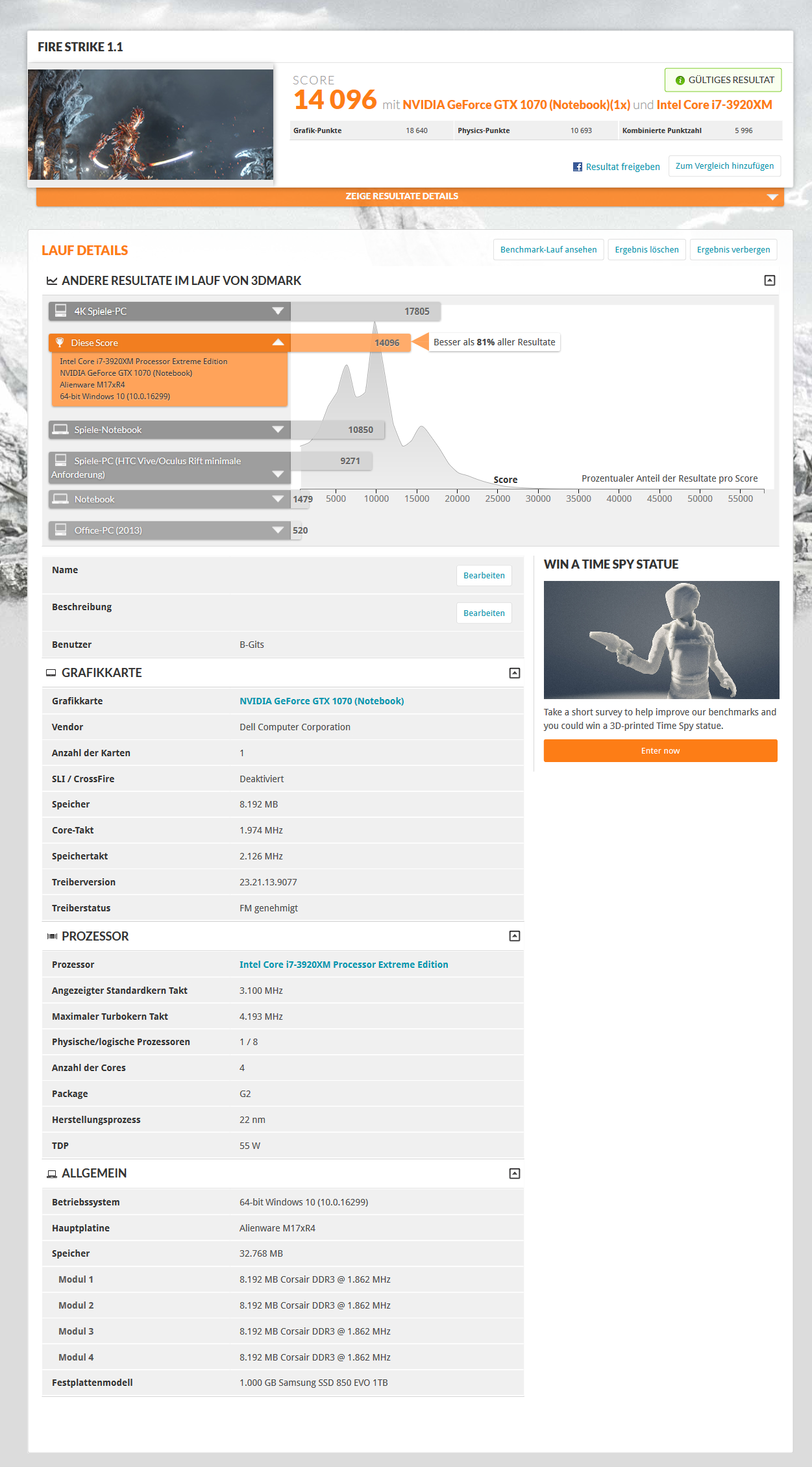
Task: Click the Time Spy statue image
Action: point(661,640)
